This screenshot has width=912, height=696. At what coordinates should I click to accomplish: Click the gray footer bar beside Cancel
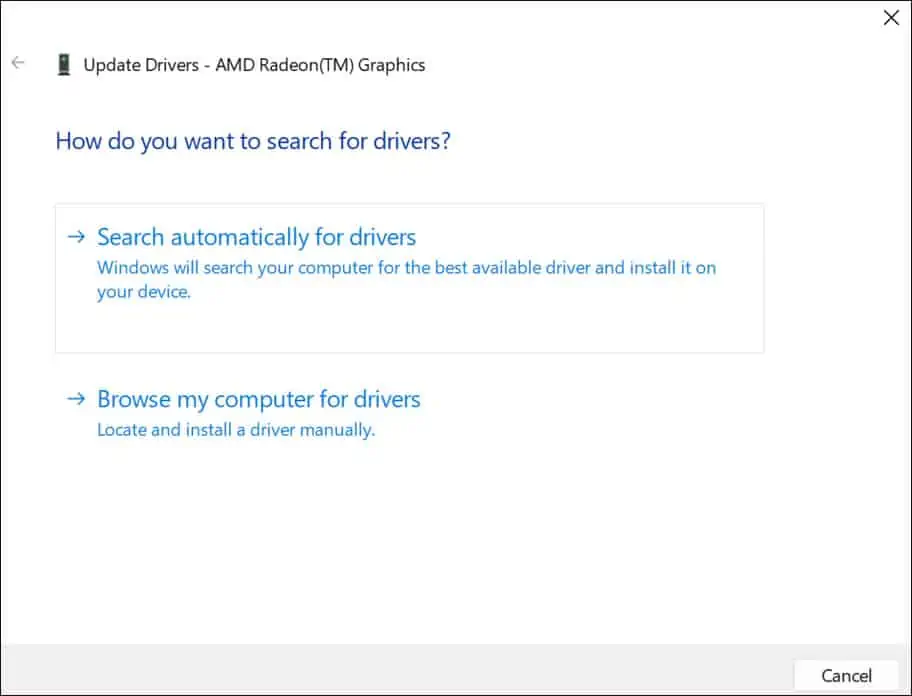(396, 670)
